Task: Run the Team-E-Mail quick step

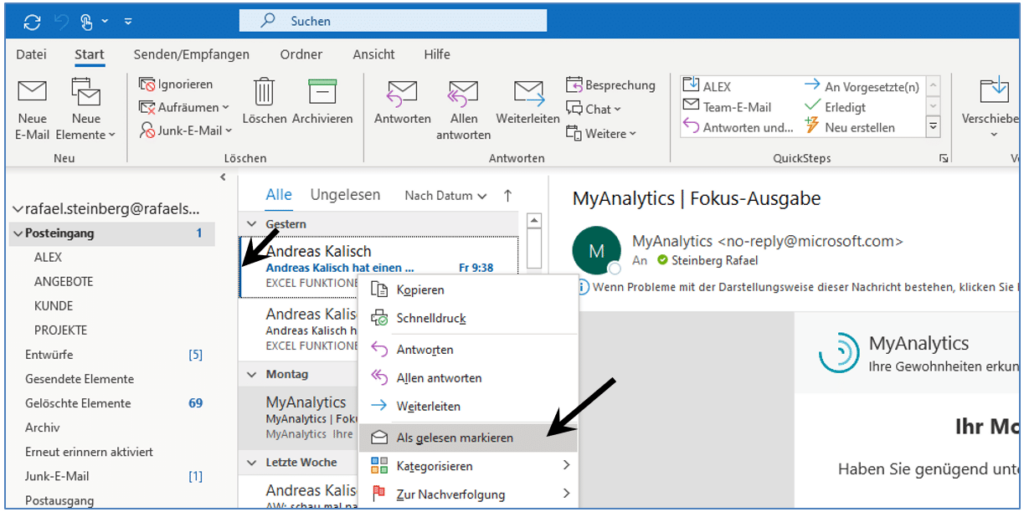Action: pos(728,106)
